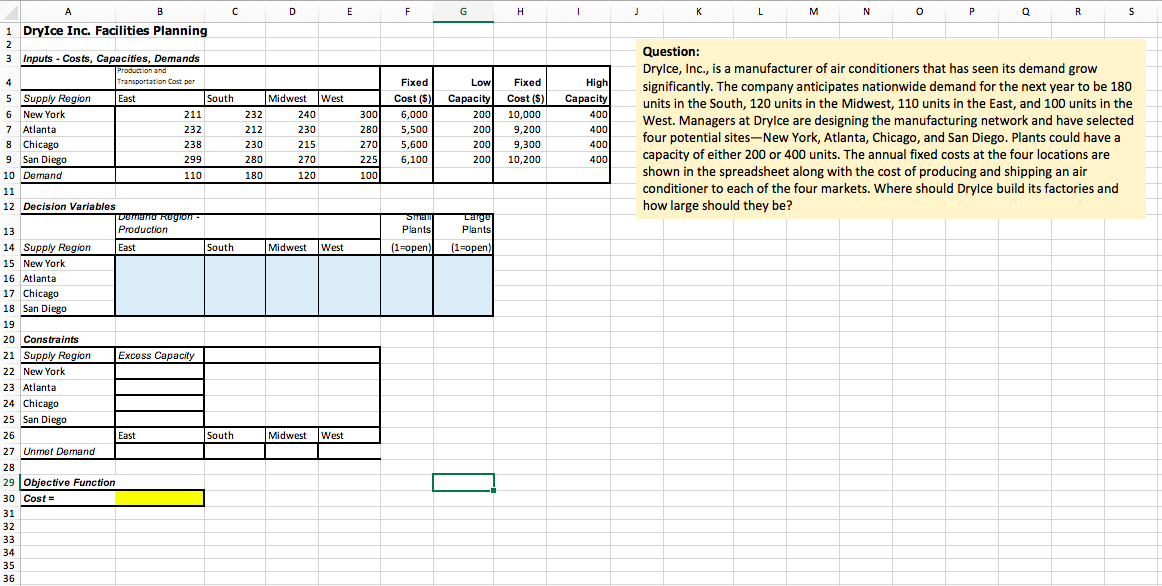The width and height of the screenshot is (1162, 586).
Task: Select San Diego excess capacity cell
Action: pos(159,419)
